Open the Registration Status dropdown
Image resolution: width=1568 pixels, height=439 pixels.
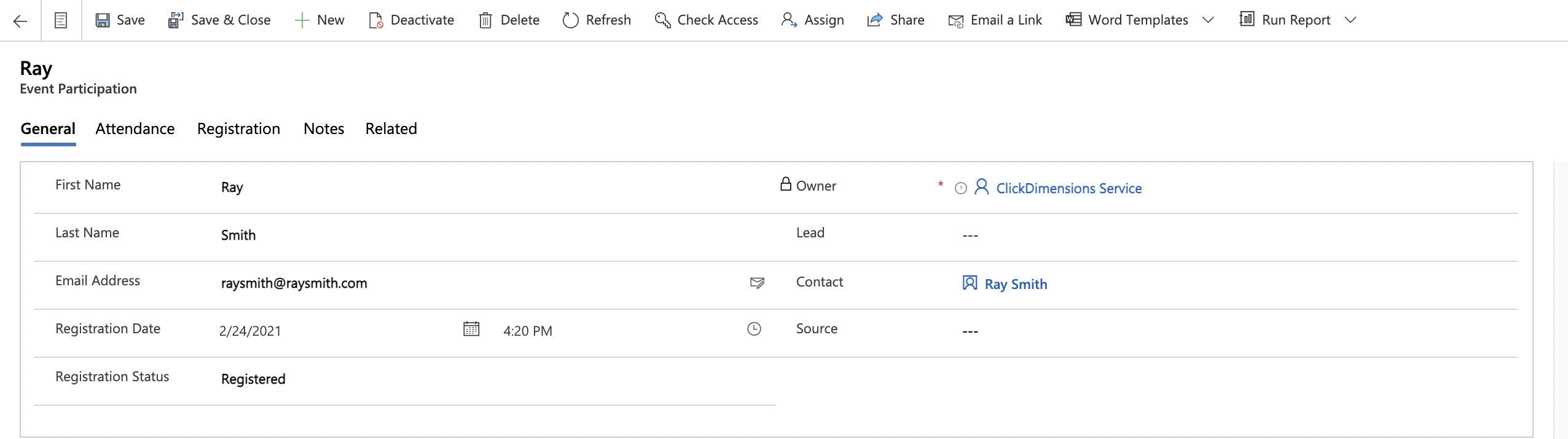click(492, 379)
